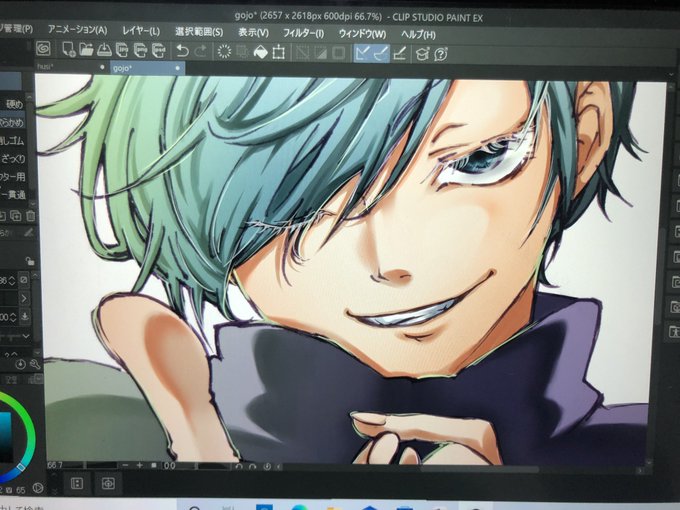The width and height of the screenshot is (680, 510).
Task: Open フィルター(I) menu
Action: coord(303,33)
